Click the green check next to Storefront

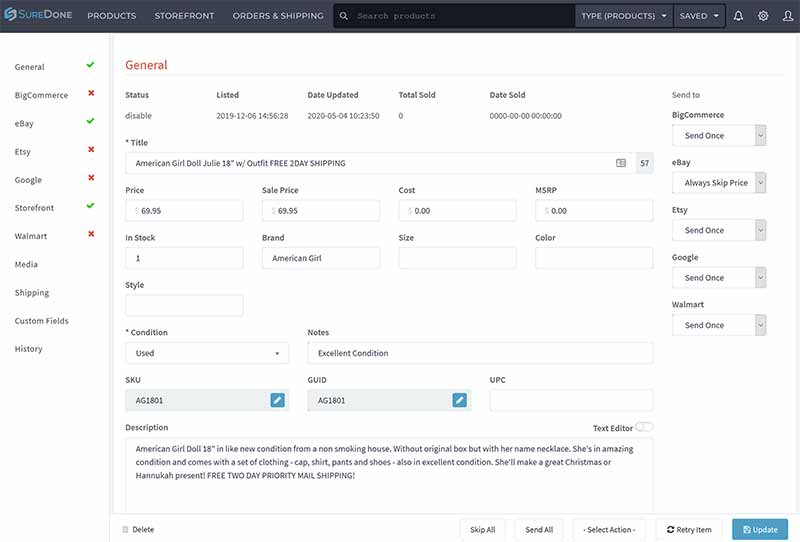pyautogui.click(x=90, y=206)
